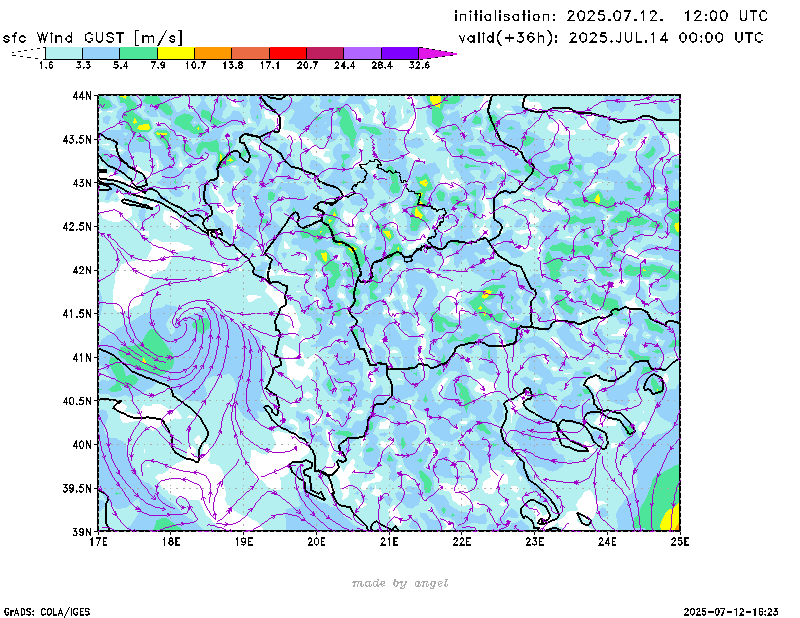Click the 44N latitude axis label
This screenshot has width=800, height=618.
[82, 96]
